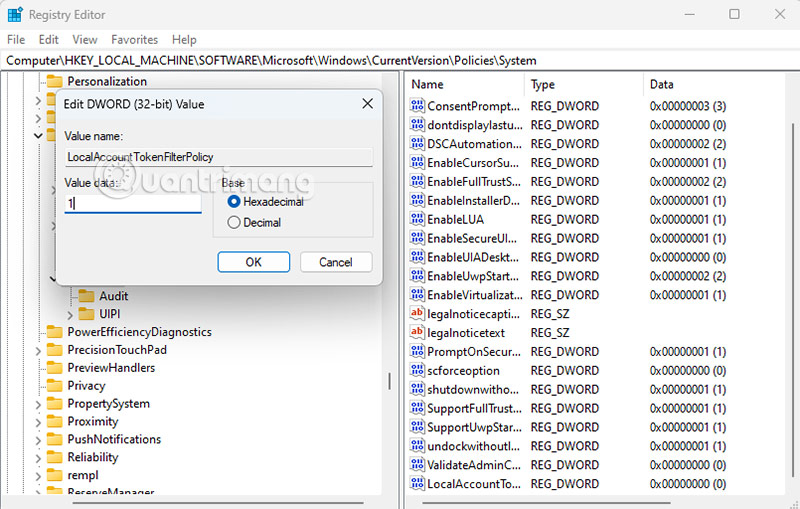The height and width of the screenshot is (509, 800).
Task: Expand the PrecisionTouchPad key
Action: [38, 350]
